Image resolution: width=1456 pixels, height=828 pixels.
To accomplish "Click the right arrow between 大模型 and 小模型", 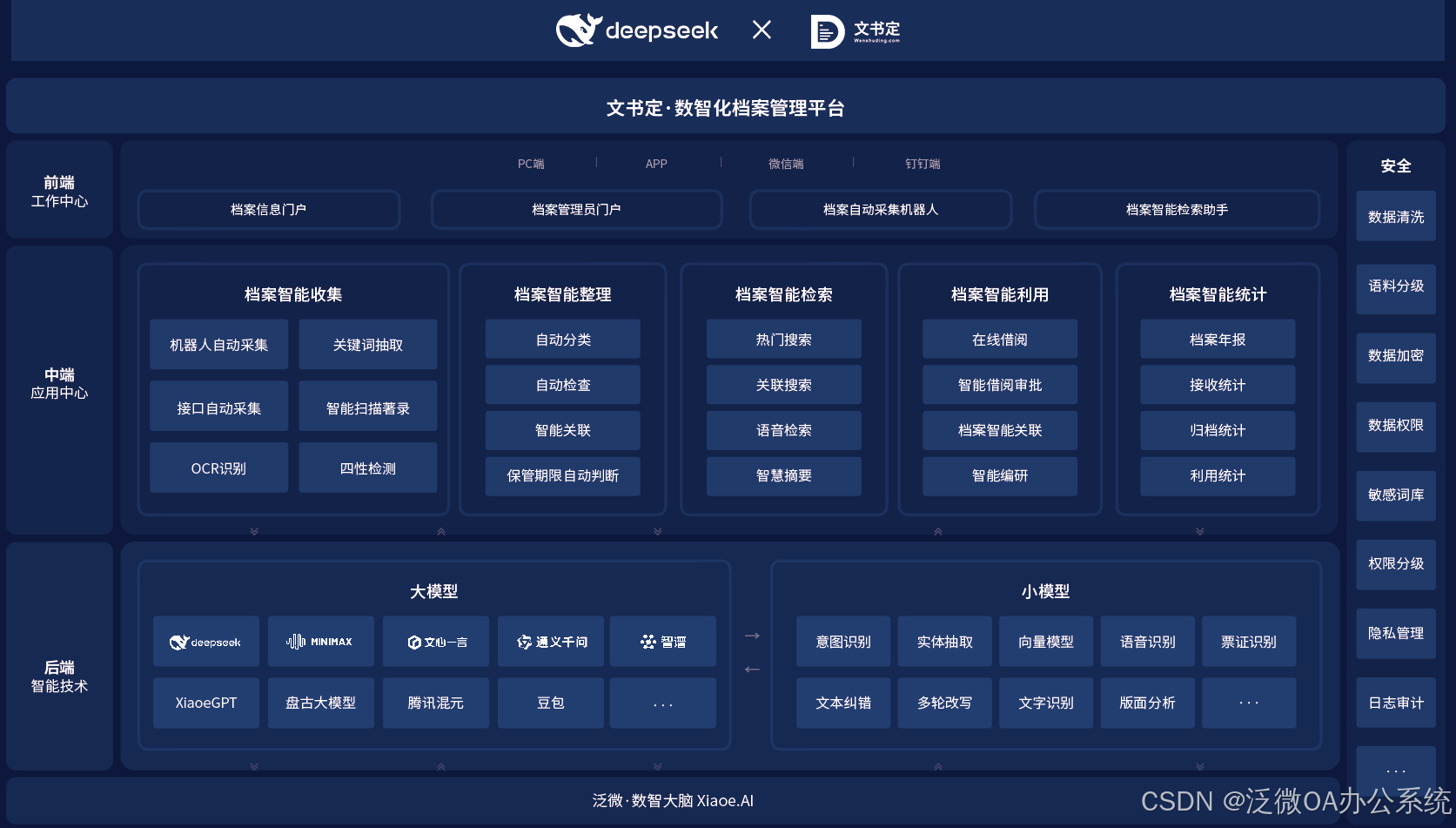I will [x=752, y=636].
